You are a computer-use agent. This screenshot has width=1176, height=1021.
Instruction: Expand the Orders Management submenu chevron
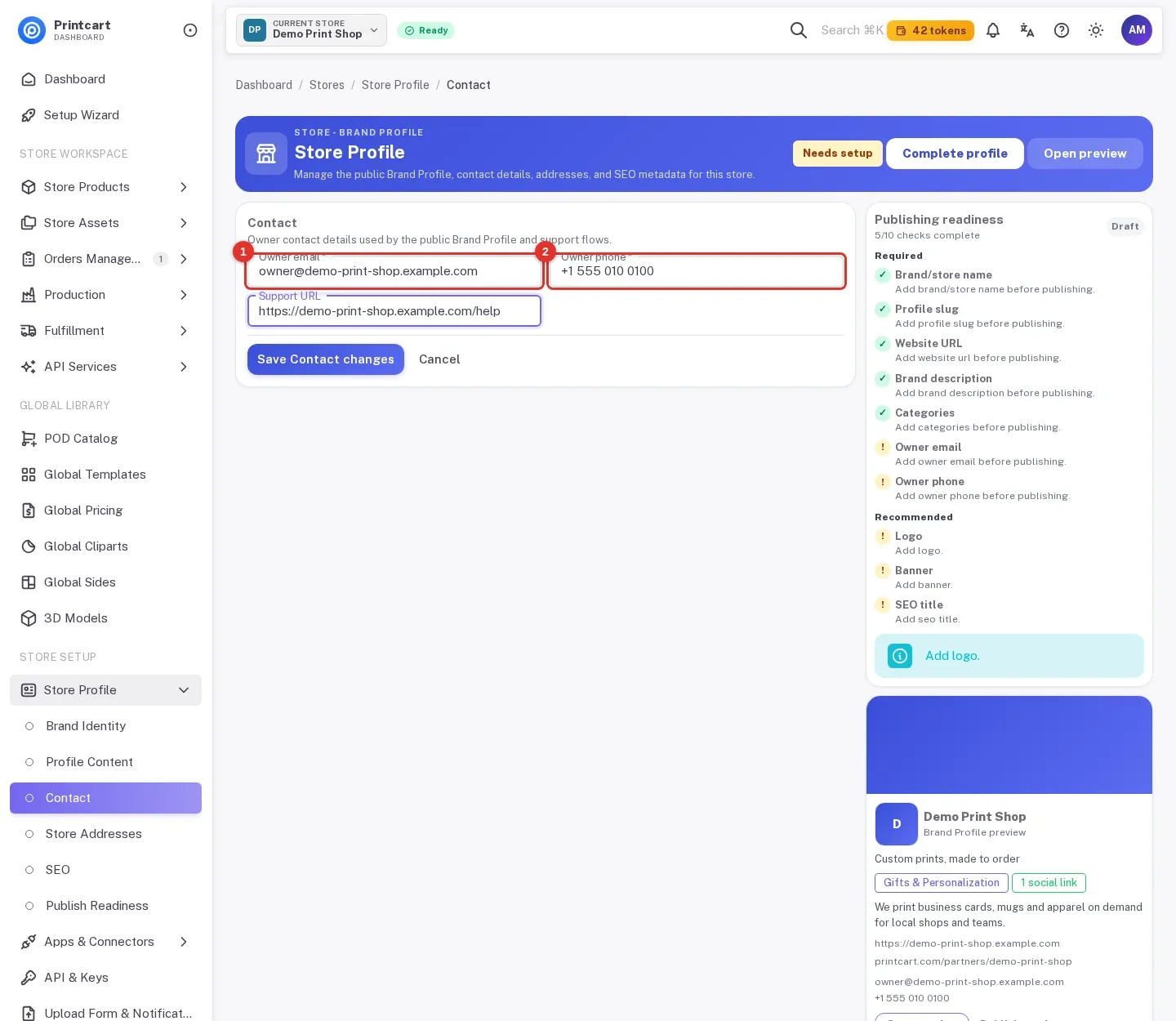click(x=184, y=259)
